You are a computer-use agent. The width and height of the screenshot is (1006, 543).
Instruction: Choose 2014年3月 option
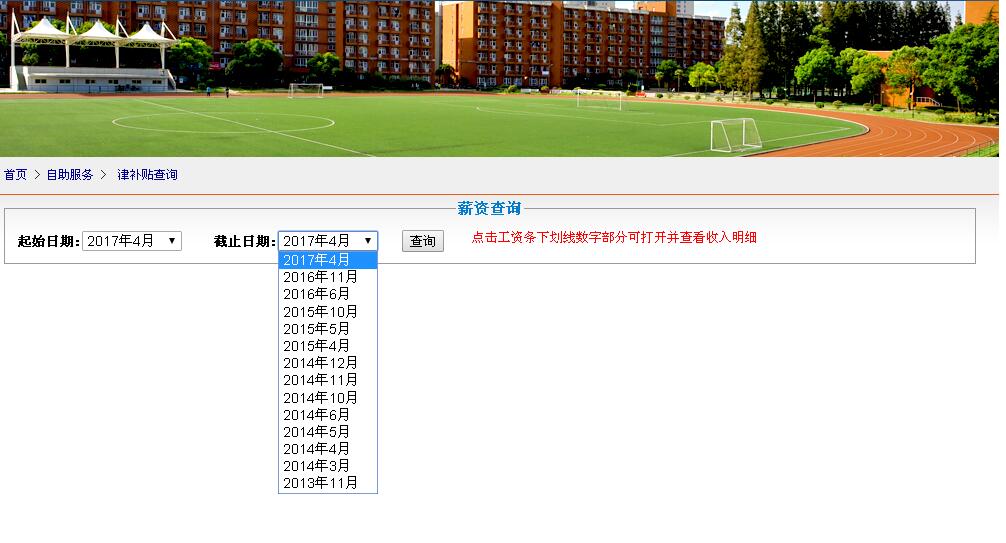pos(328,466)
